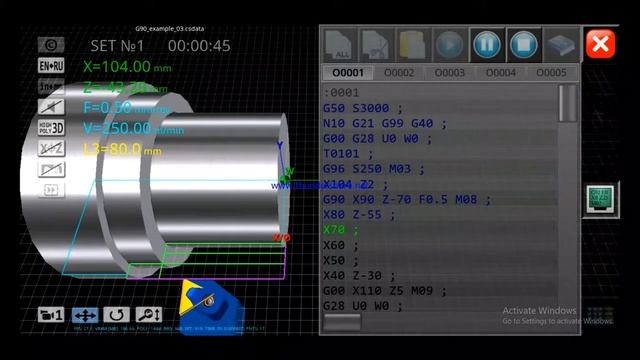Click the 00:00:45 timer readout
Image resolution: width=640 pixels, height=360 pixels.
199,46
